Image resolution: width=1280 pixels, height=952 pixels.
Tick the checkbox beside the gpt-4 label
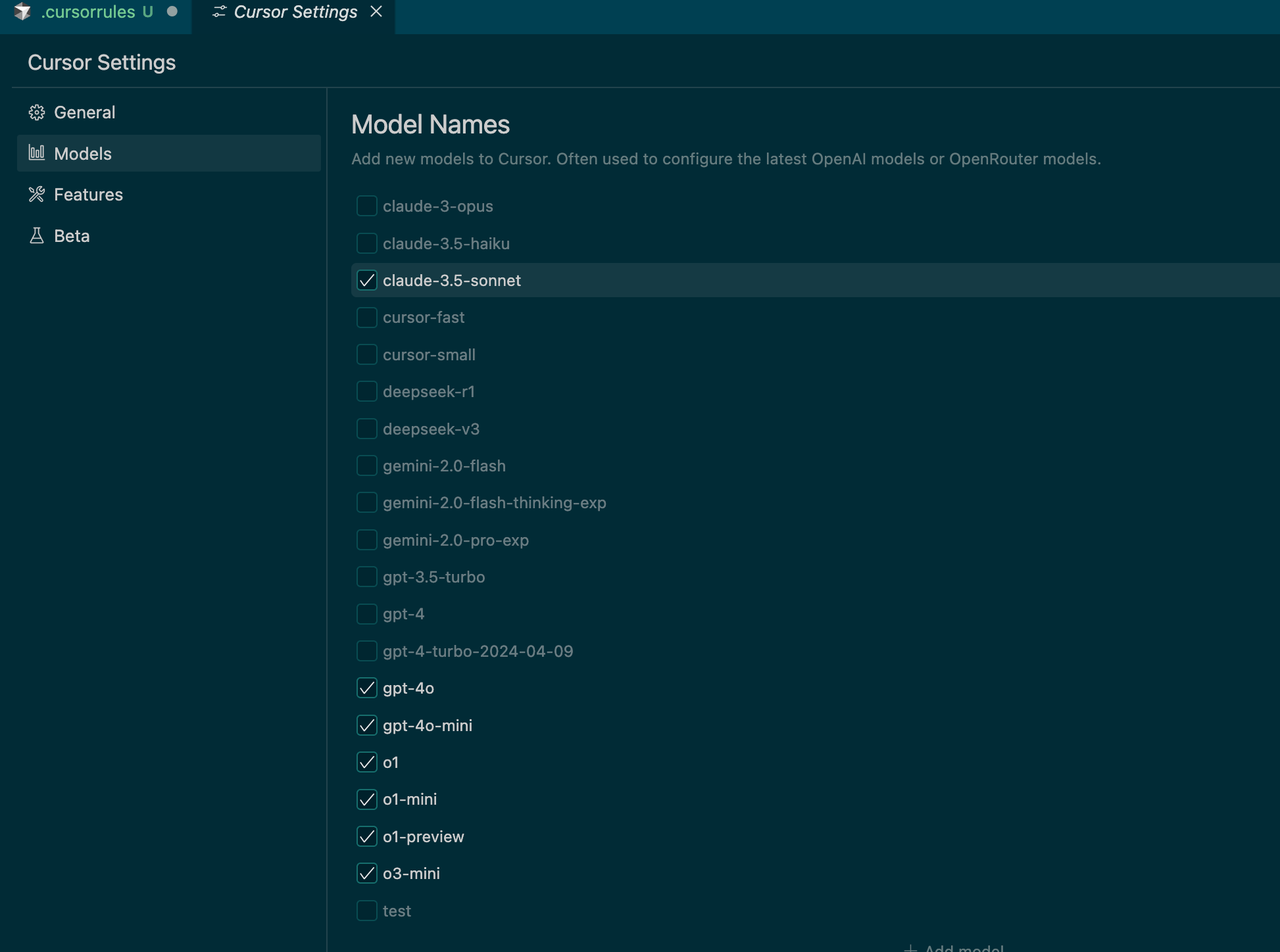click(x=367, y=613)
